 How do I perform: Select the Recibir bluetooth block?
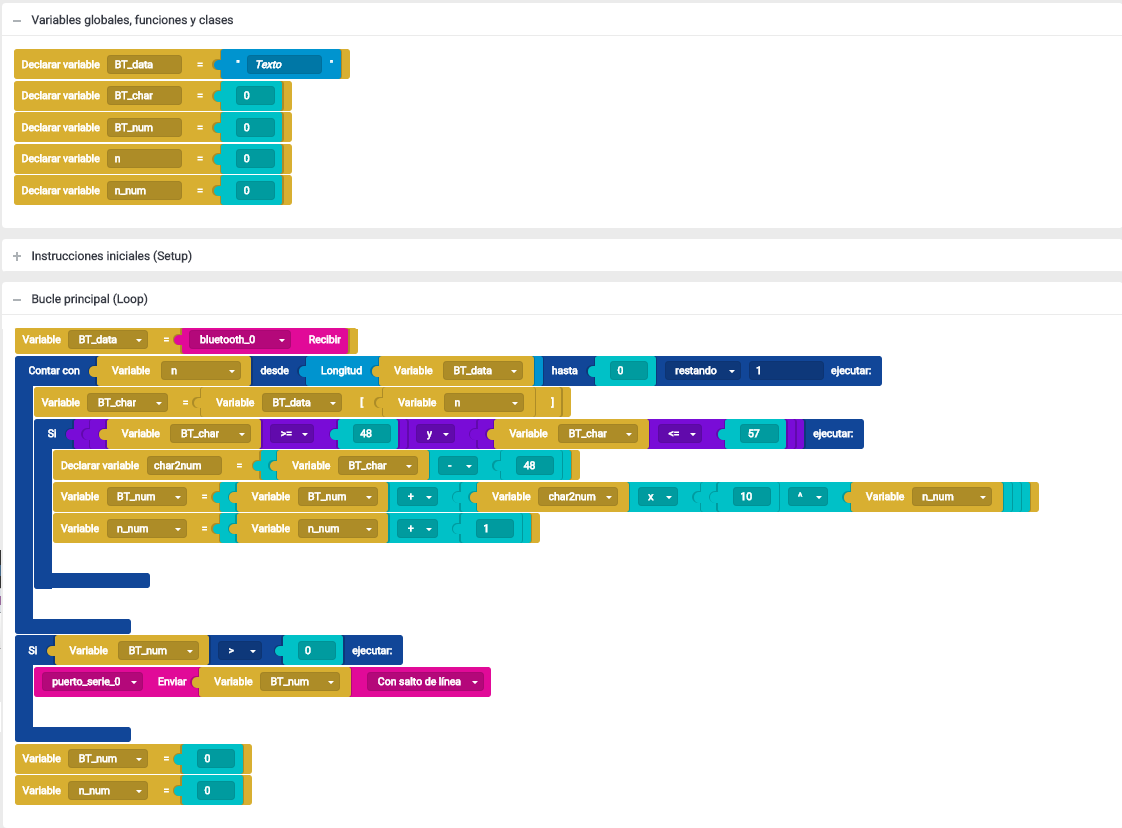324,340
